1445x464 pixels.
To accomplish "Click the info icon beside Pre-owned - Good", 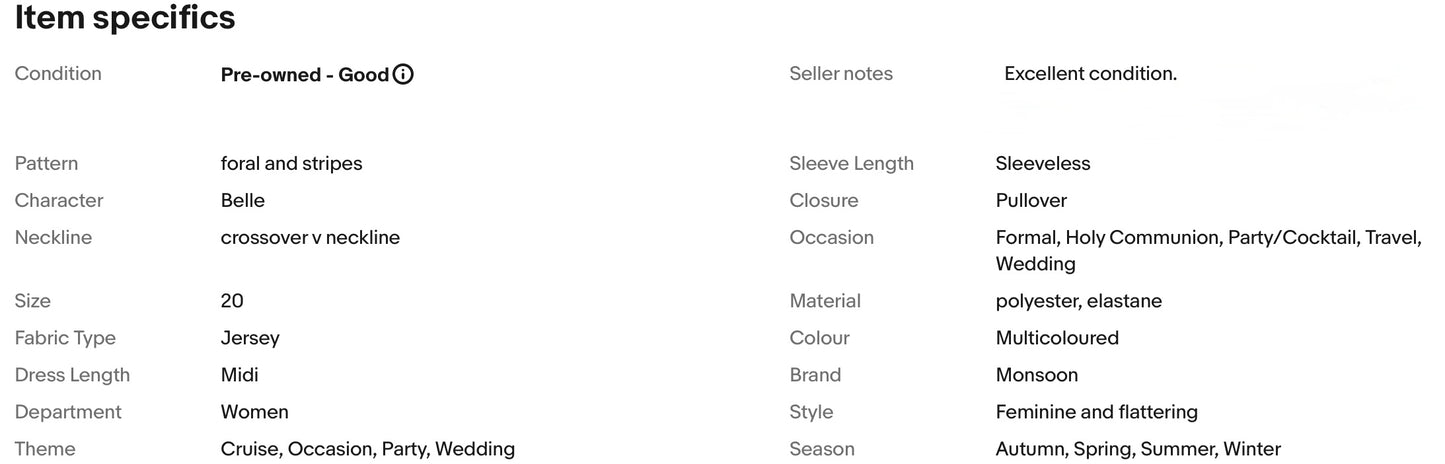I will click(x=403, y=74).
